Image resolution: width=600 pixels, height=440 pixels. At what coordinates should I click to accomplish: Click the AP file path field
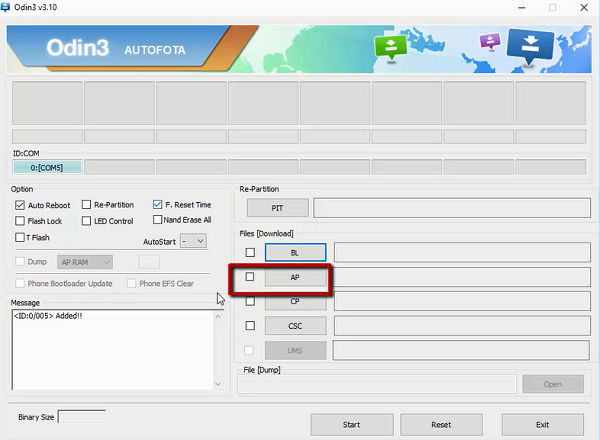462,277
